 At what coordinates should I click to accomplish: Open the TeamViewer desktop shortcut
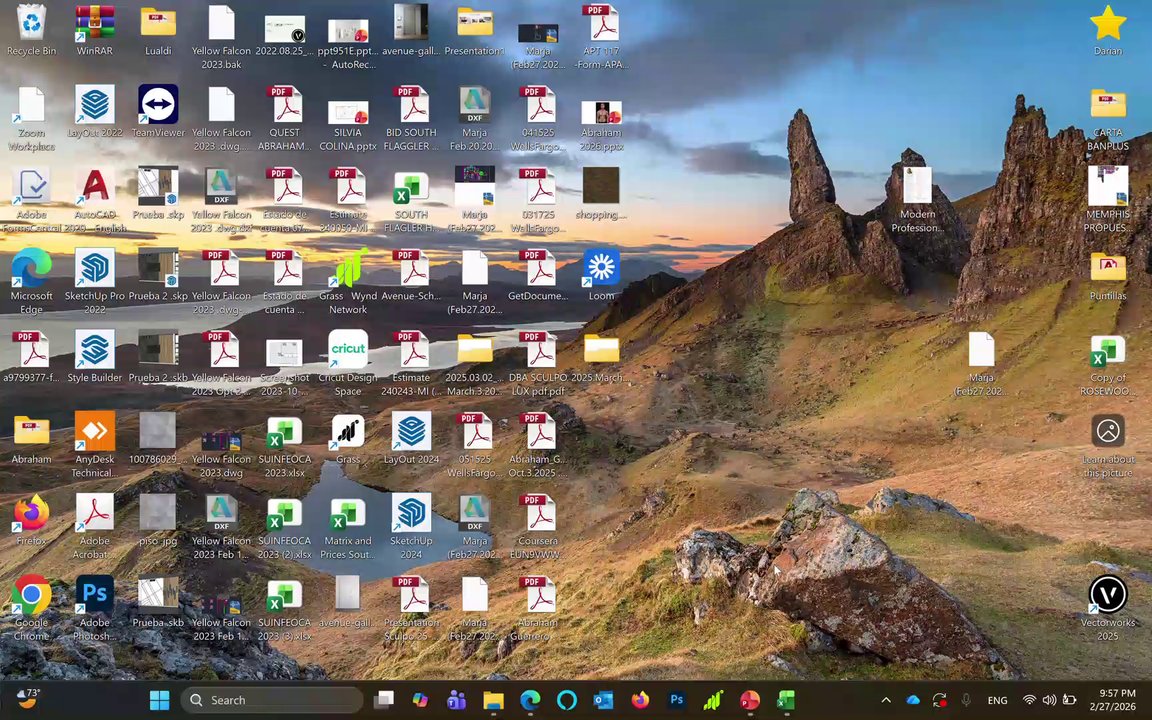(x=158, y=112)
